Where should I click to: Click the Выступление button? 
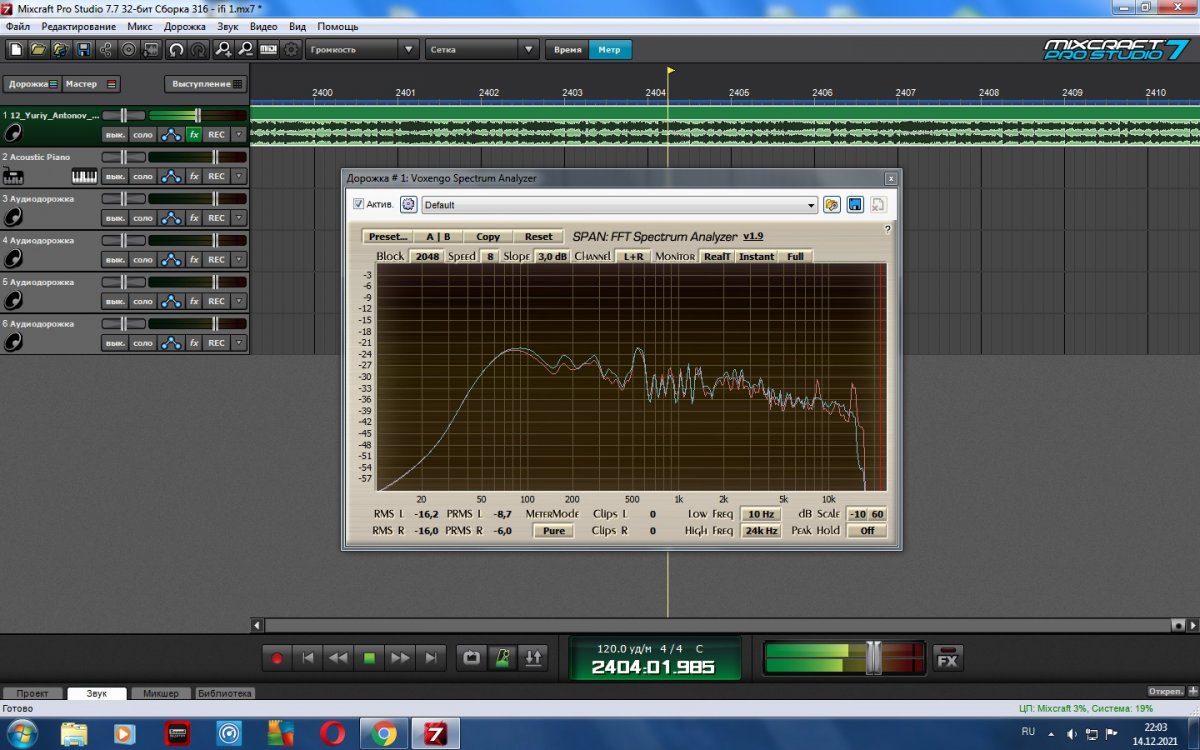click(205, 84)
